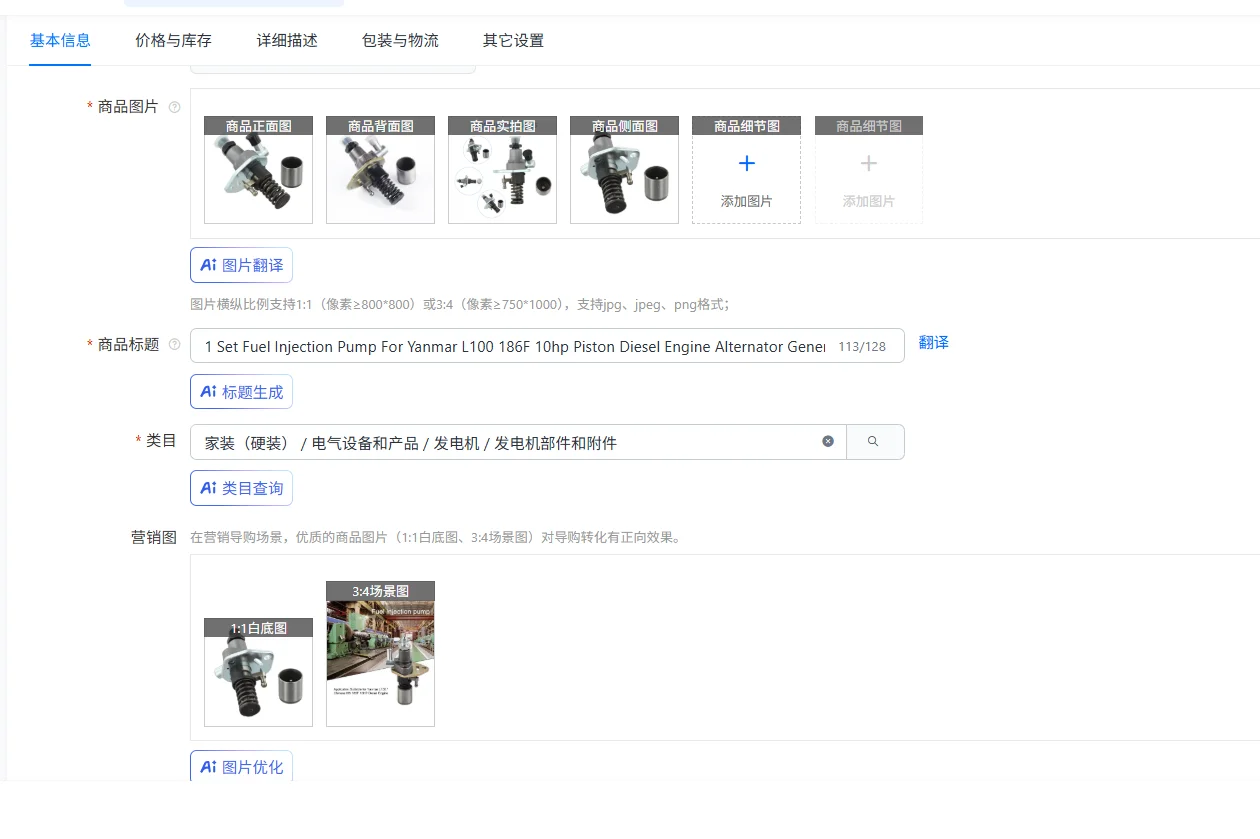The image size is (1260, 839).
Task: Open the AI 类目查询 tool
Action: coord(241,488)
